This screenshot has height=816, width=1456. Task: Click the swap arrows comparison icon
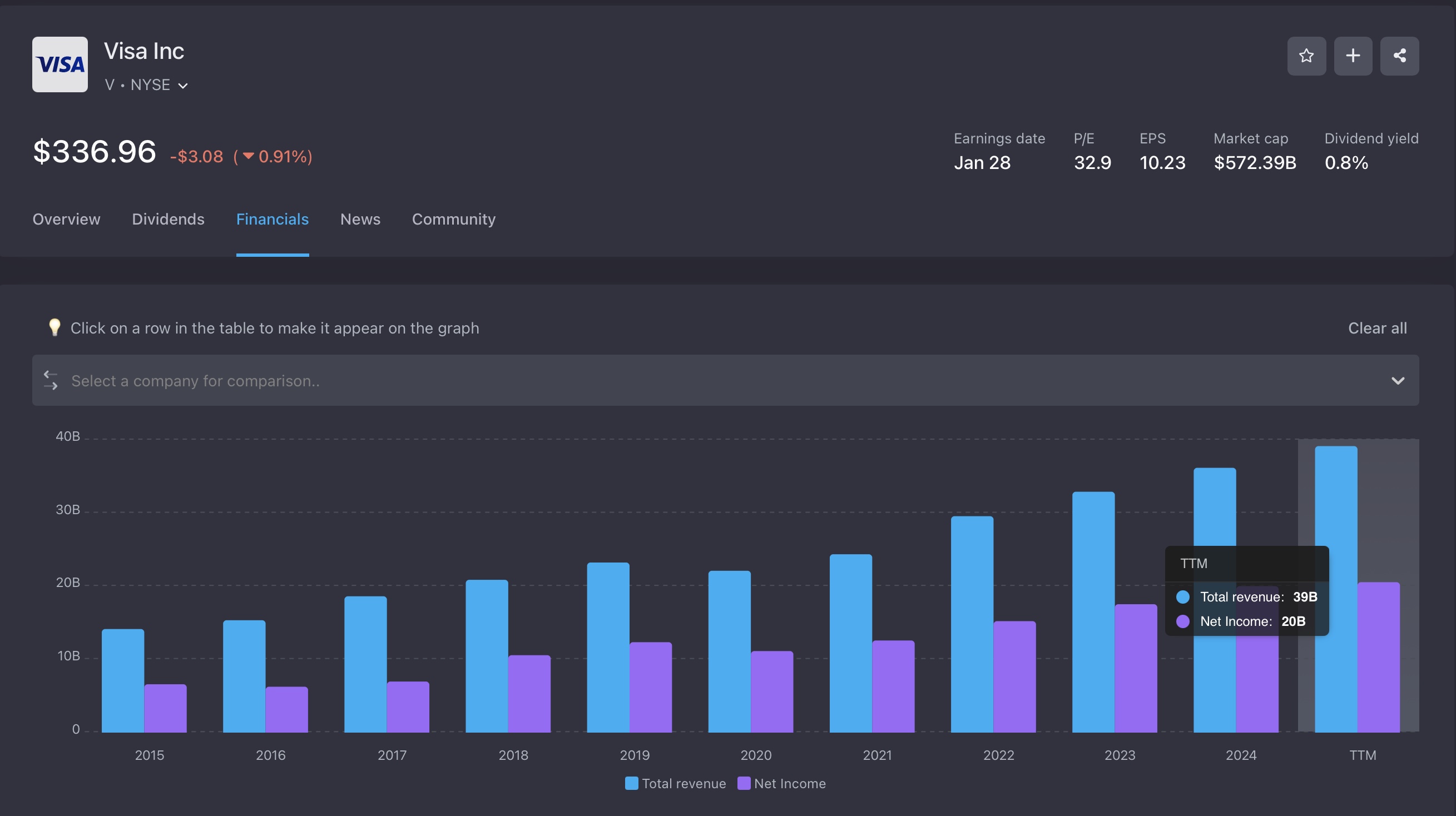tap(51, 380)
